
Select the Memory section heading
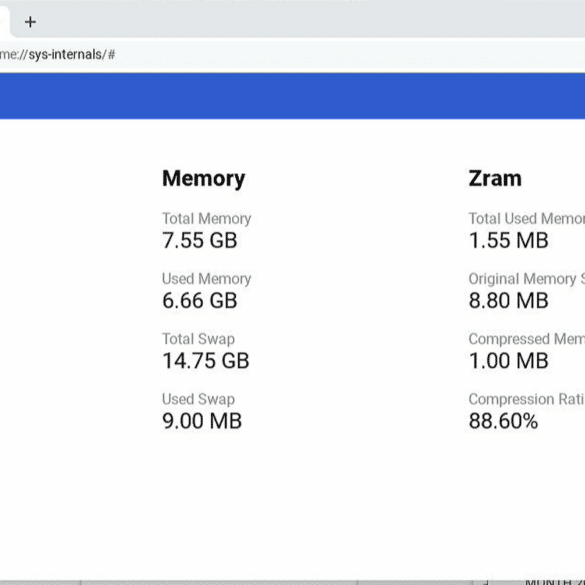point(204,179)
